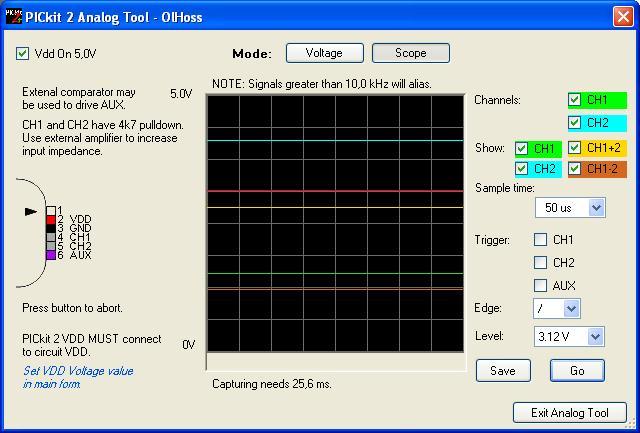Click the gray CH1 pin 4 square
This screenshot has height=433, width=640.
pos(51,238)
